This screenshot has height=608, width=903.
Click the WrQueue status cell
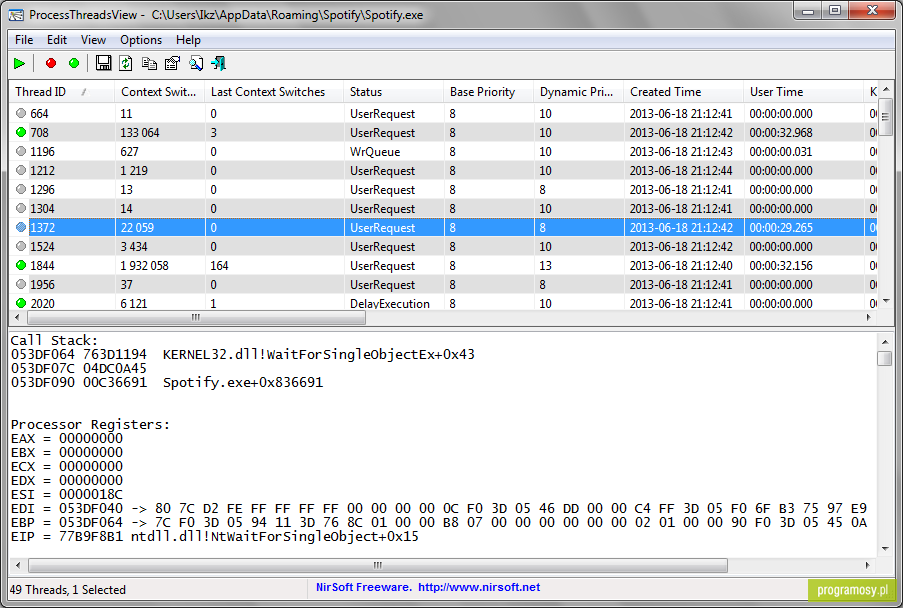375,151
